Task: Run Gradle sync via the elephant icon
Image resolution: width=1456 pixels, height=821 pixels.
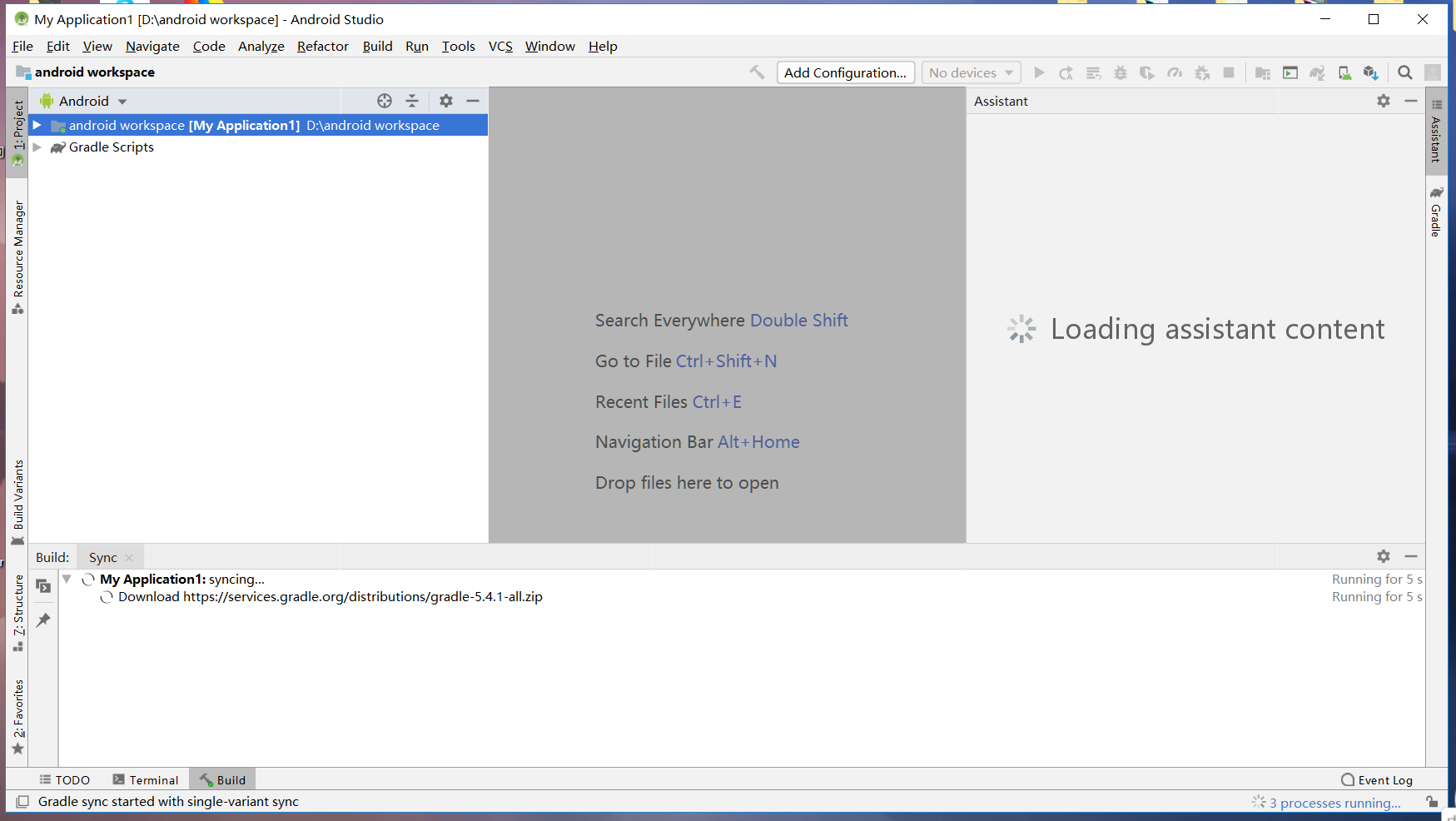Action: click(1318, 72)
